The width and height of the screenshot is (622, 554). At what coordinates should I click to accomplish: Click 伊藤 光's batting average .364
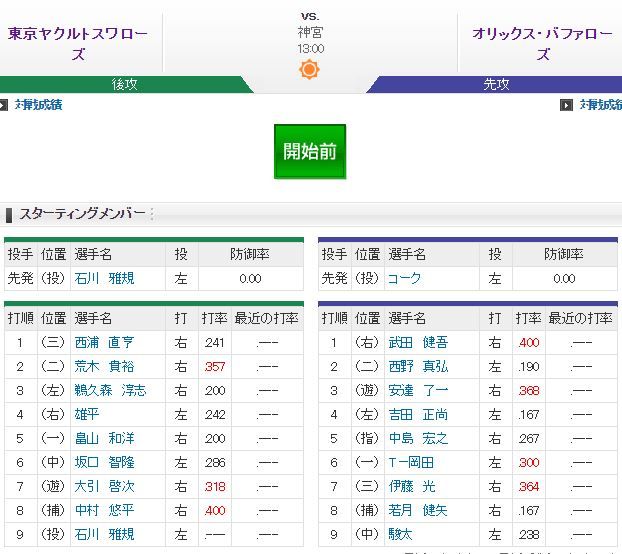[529, 487]
